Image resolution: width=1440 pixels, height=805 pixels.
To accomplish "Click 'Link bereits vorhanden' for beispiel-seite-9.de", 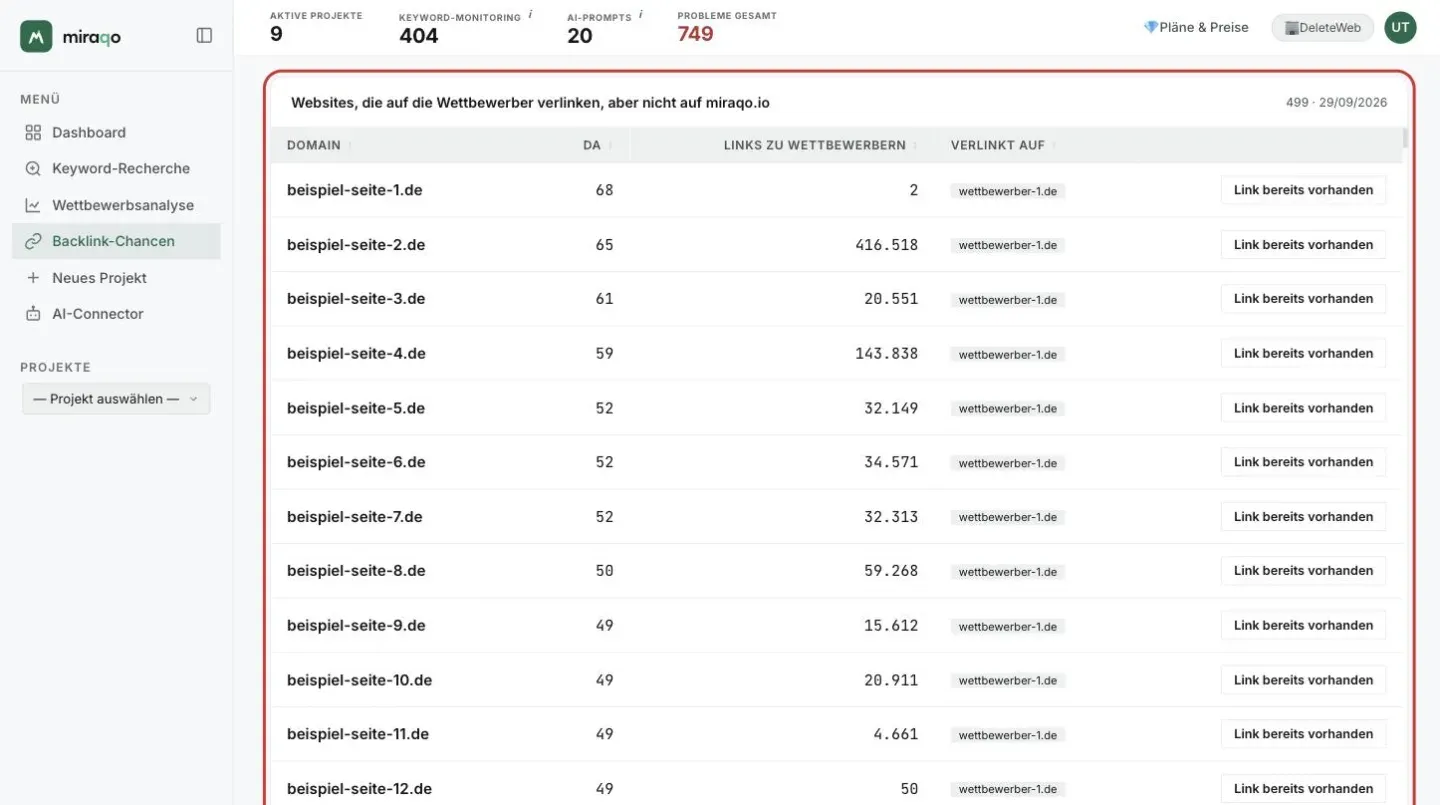I will point(1303,625).
